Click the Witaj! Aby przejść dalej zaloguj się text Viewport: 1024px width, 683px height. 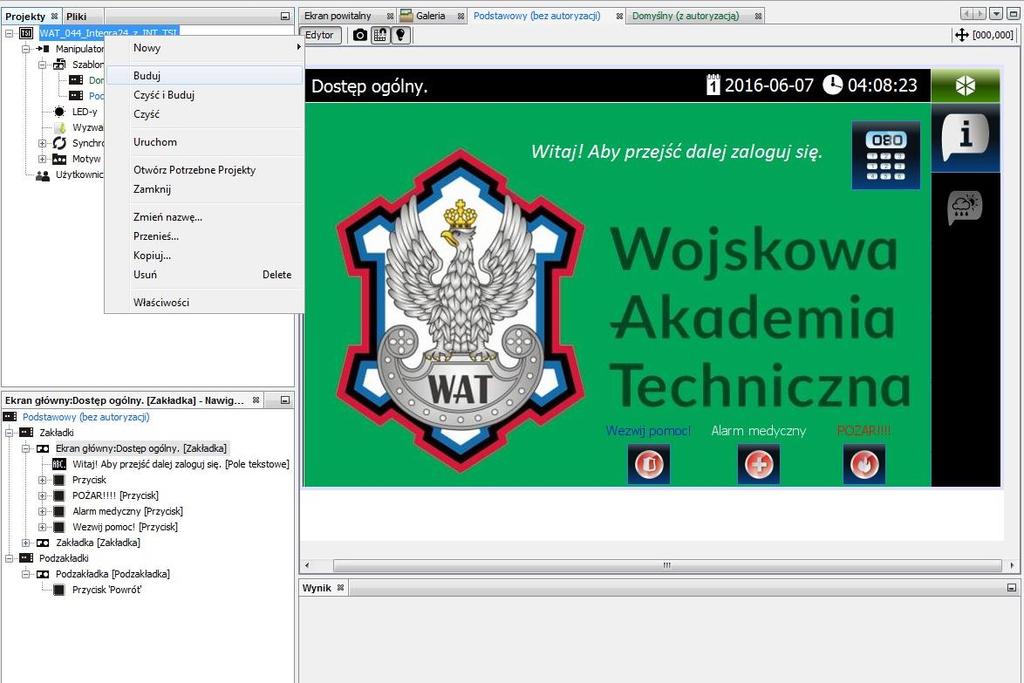click(676, 152)
